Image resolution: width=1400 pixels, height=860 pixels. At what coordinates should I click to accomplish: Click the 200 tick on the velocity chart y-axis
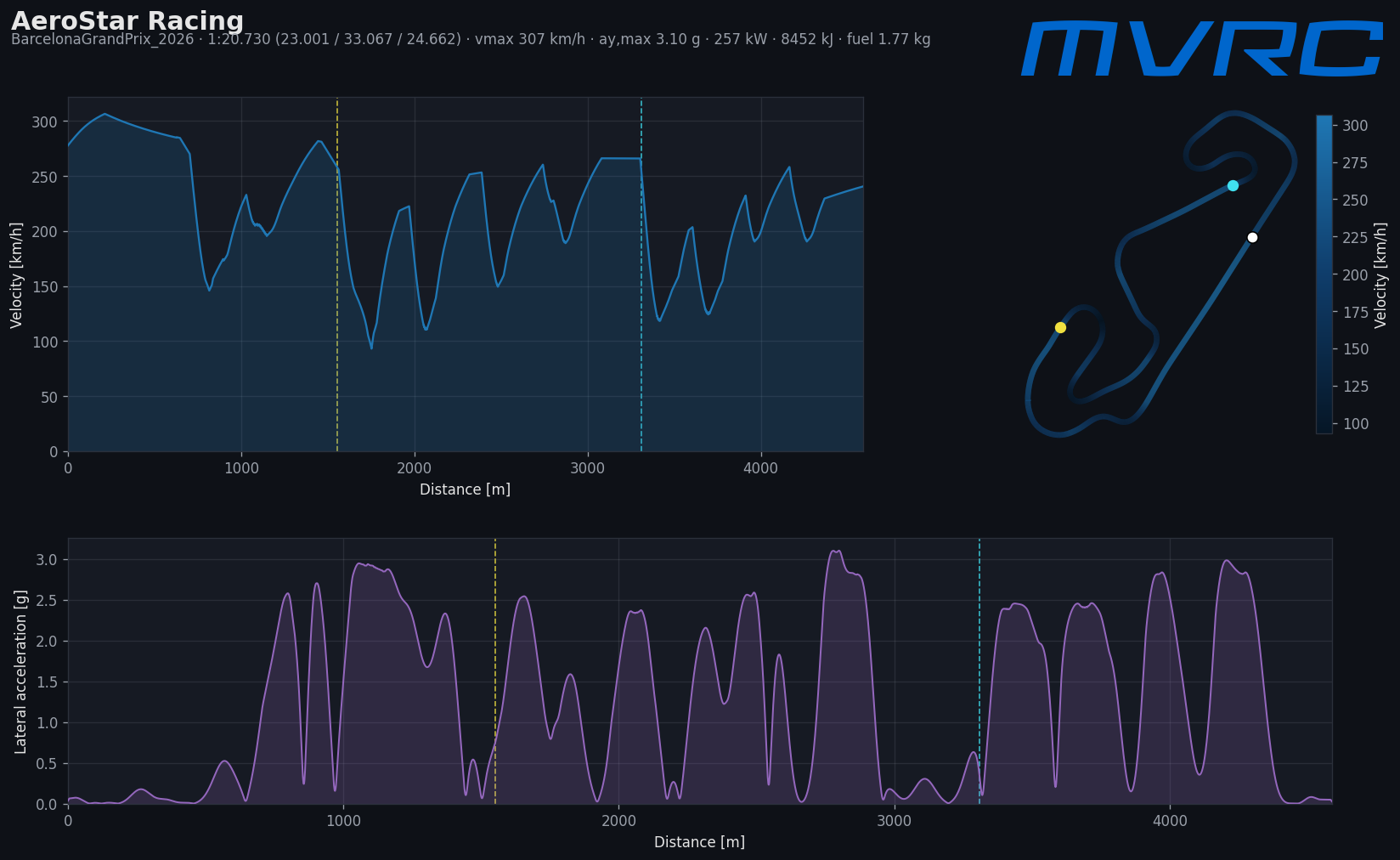(44, 232)
